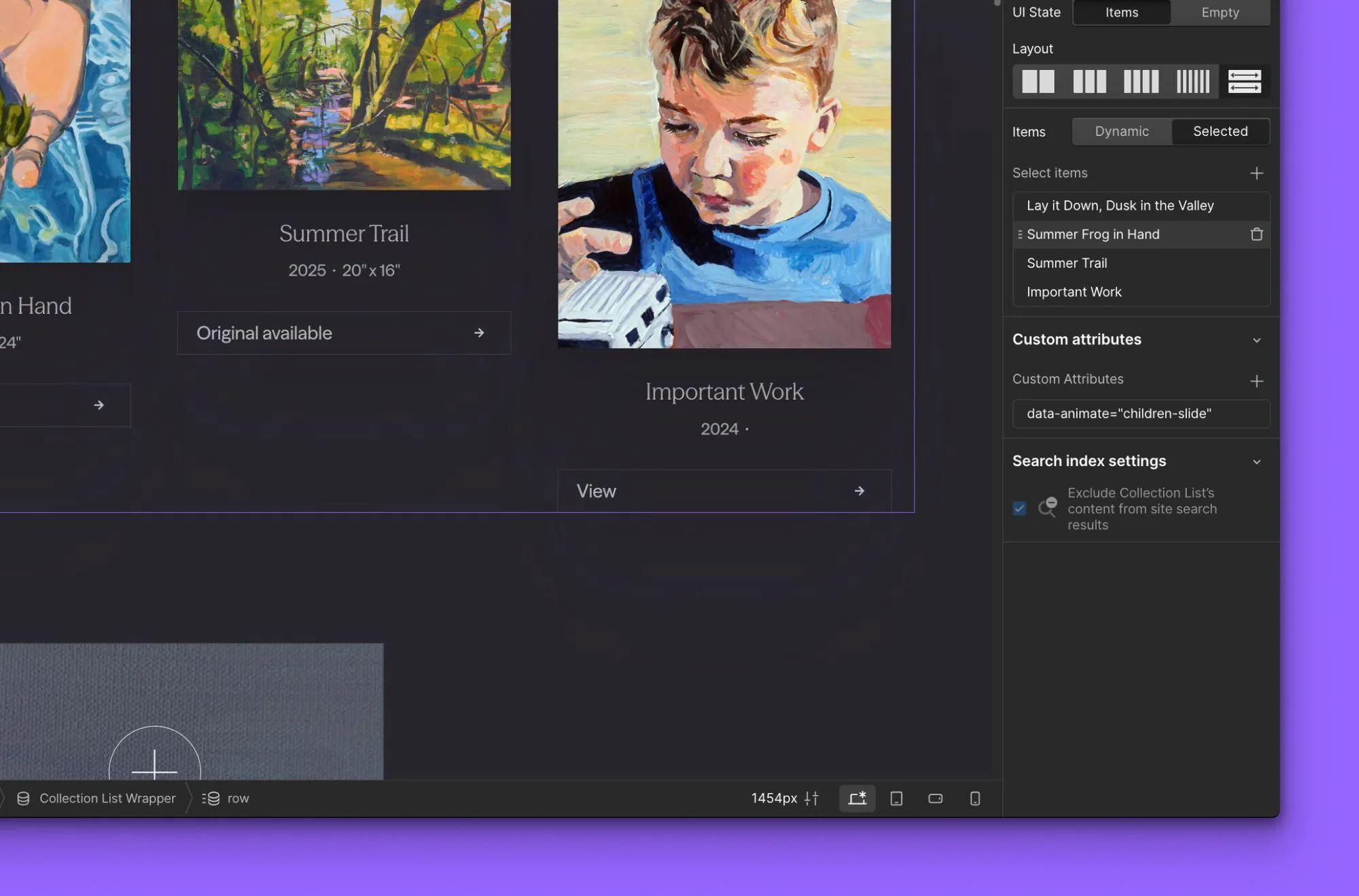Grab the drag handle on Summer Frog in Hand

[x=1019, y=234]
